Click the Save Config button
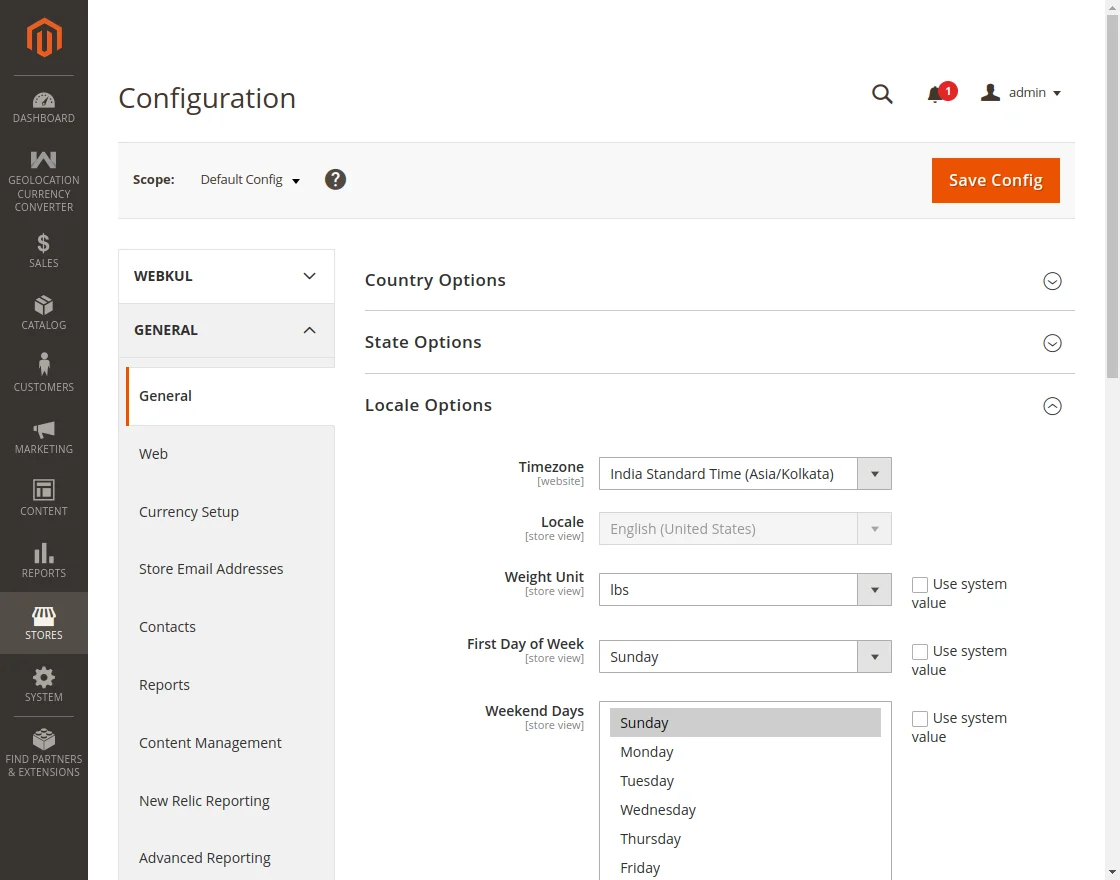Screen dimensions: 1120x880 tap(995, 180)
